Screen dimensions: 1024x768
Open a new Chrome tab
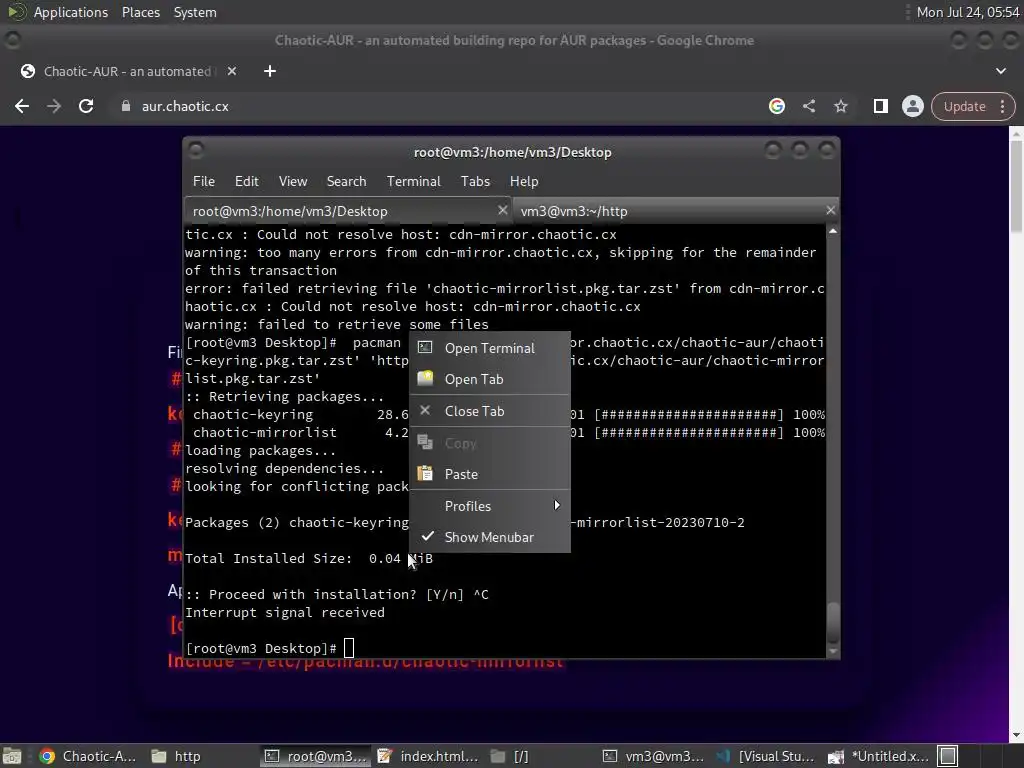[270, 71]
